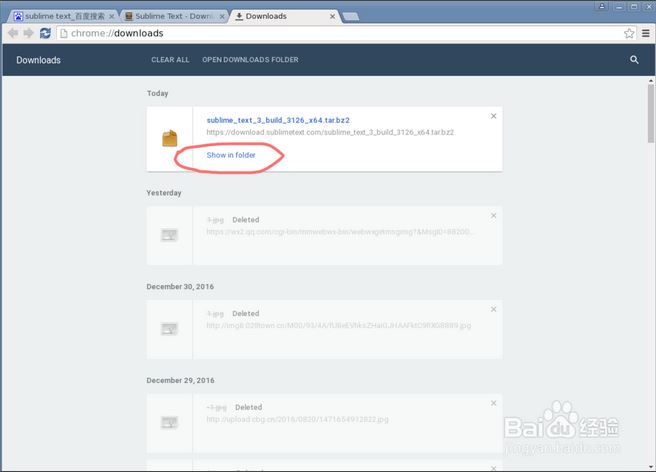
Task: Click the user profile icon in title bar
Action: 602,6
